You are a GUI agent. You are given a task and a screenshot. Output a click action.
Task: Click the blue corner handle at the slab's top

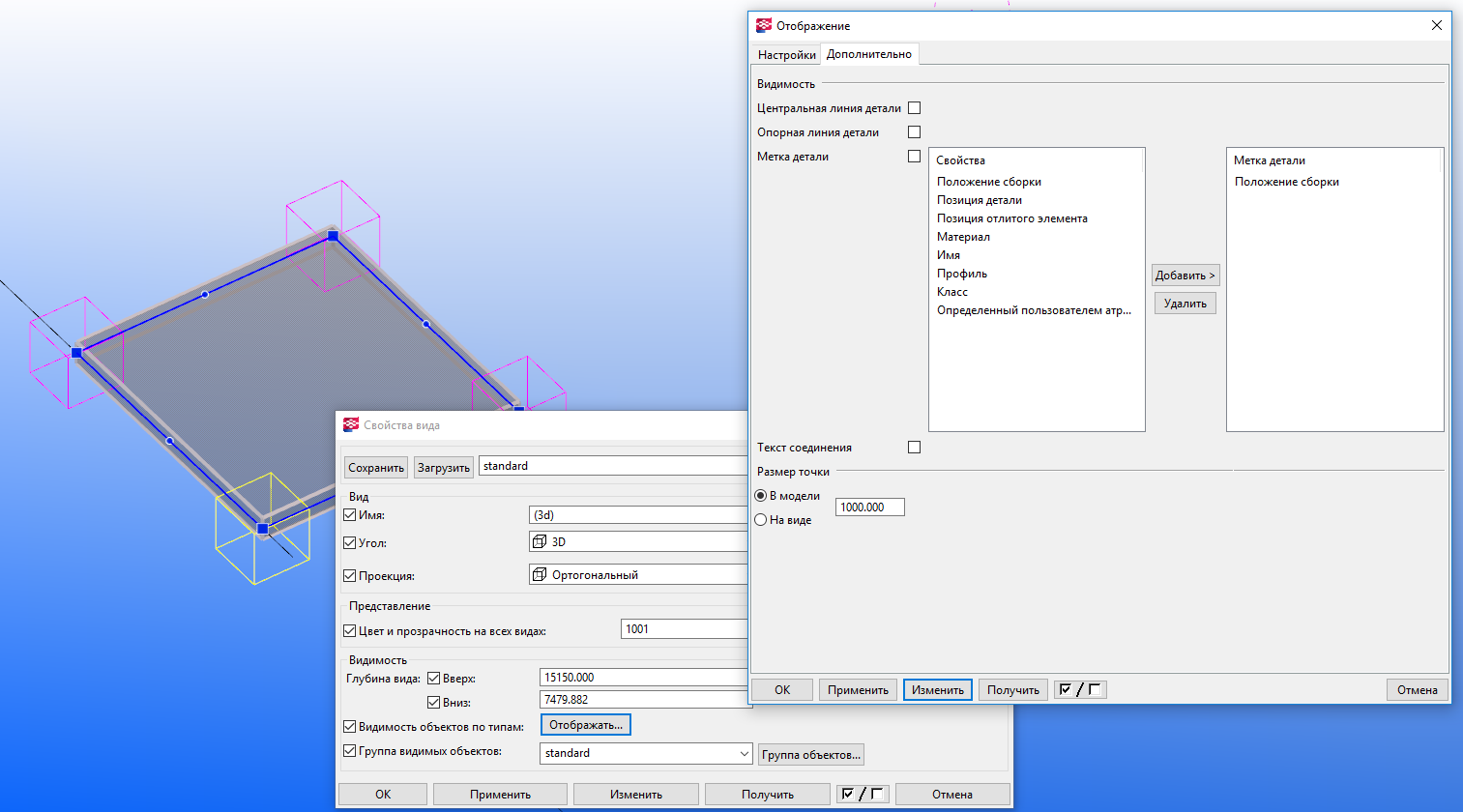coord(333,235)
